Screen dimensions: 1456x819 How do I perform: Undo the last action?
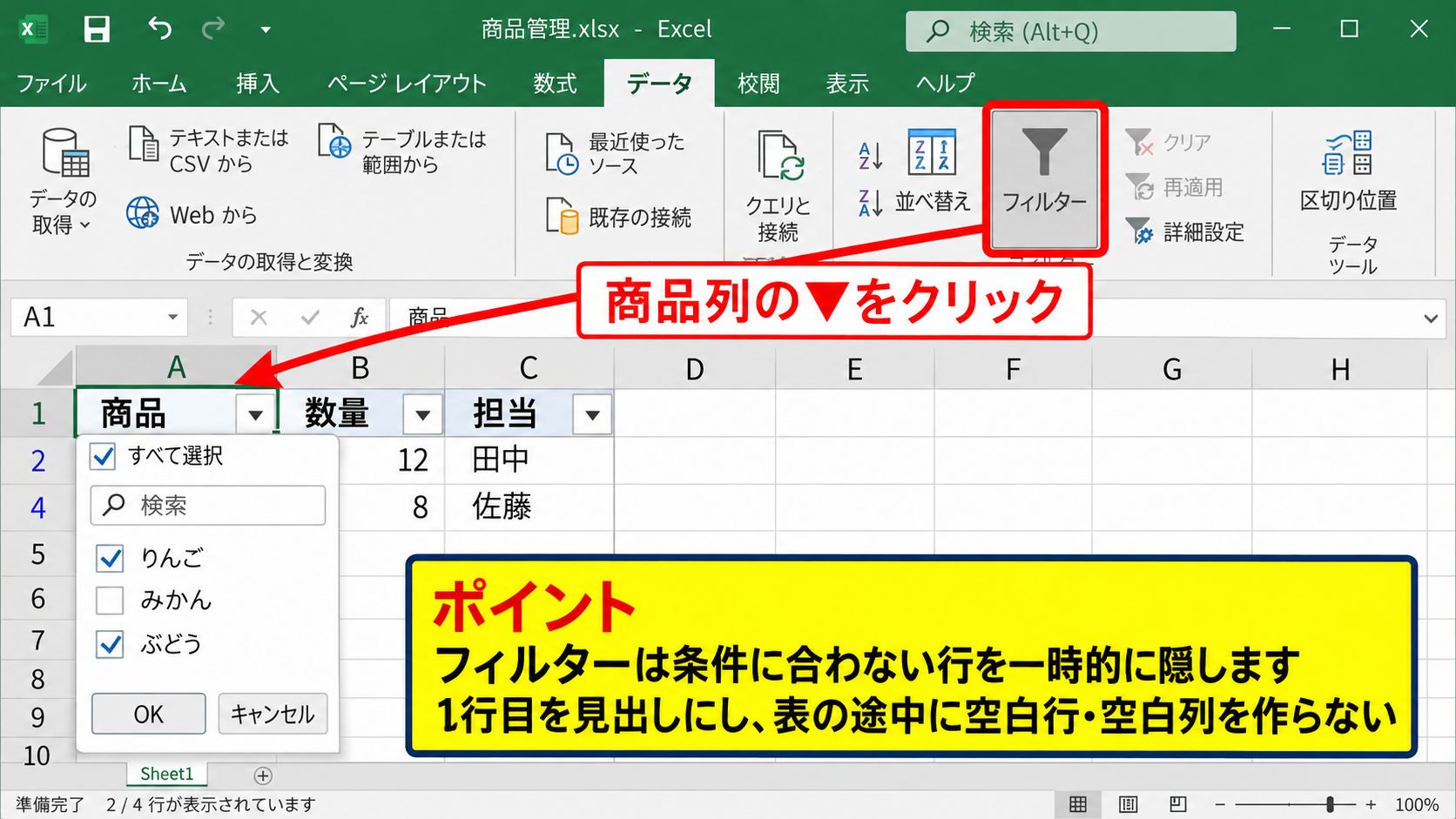pyautogui.click(x=159, y=29)
